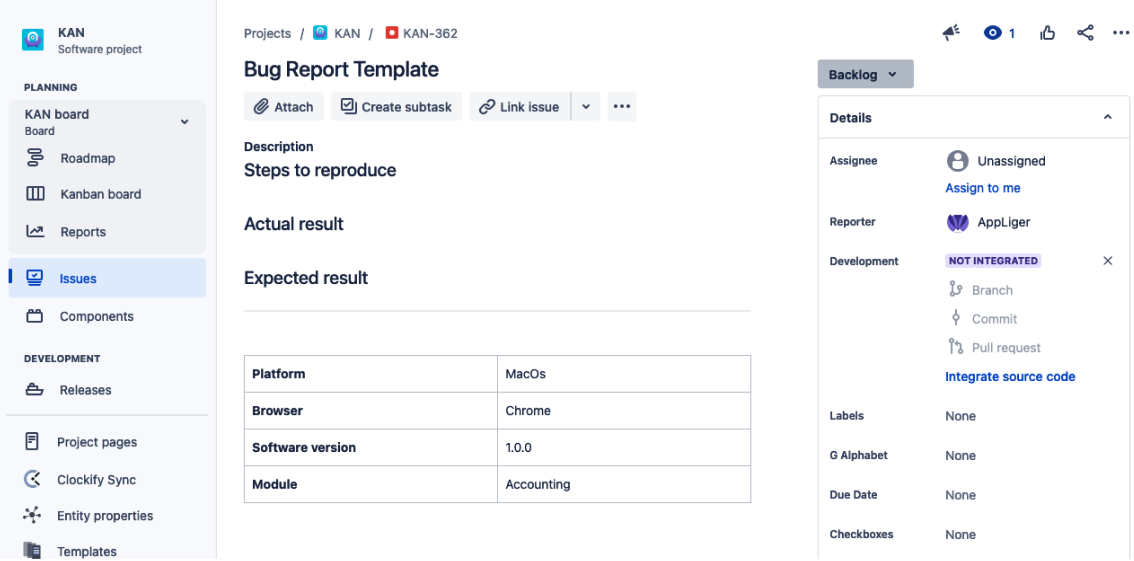Click the feedback megaphone icon
1134x561 pixels.
point(951,33)
